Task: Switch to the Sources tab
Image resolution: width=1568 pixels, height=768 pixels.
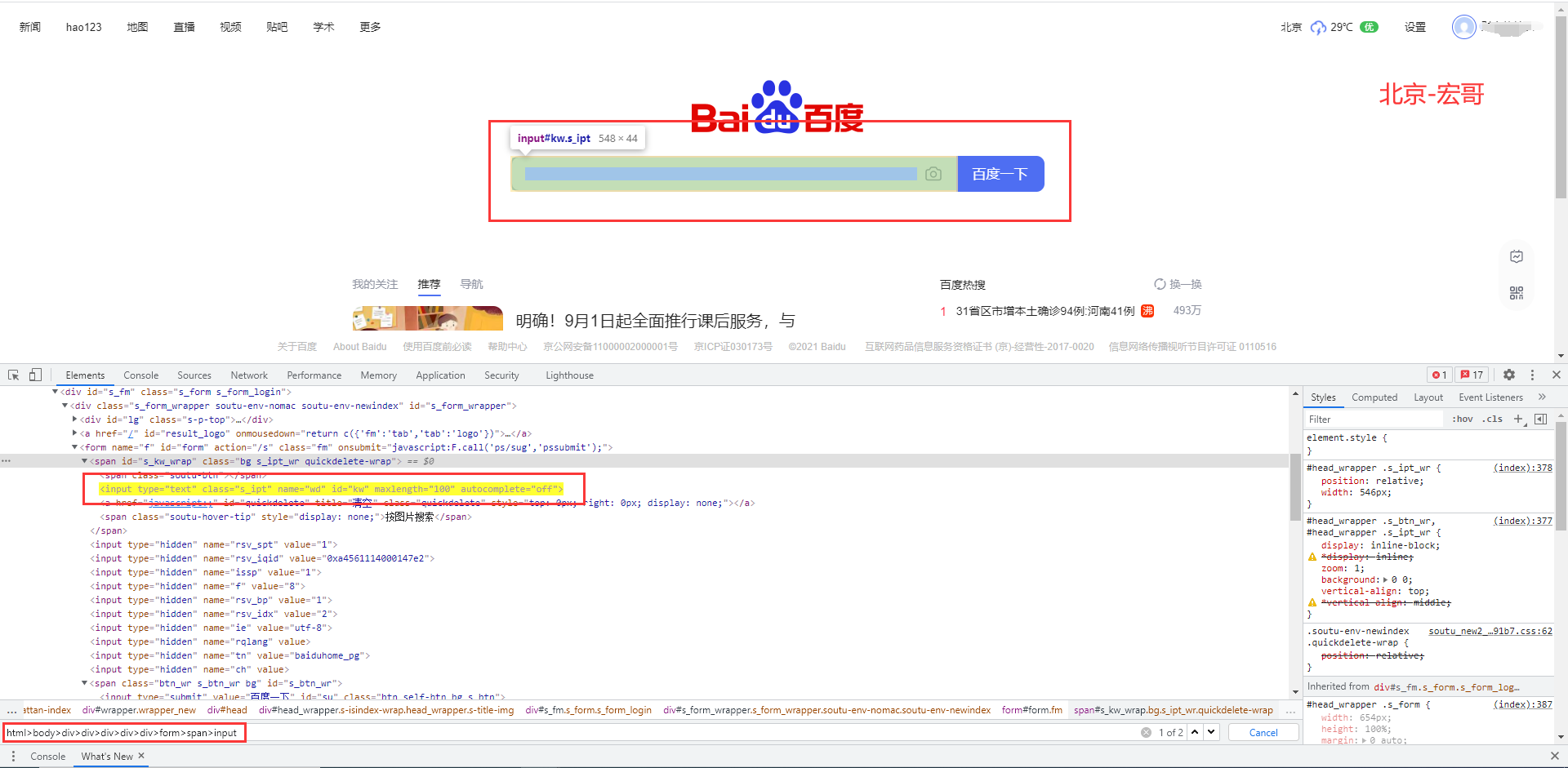Action: click(x=194, y=375)
